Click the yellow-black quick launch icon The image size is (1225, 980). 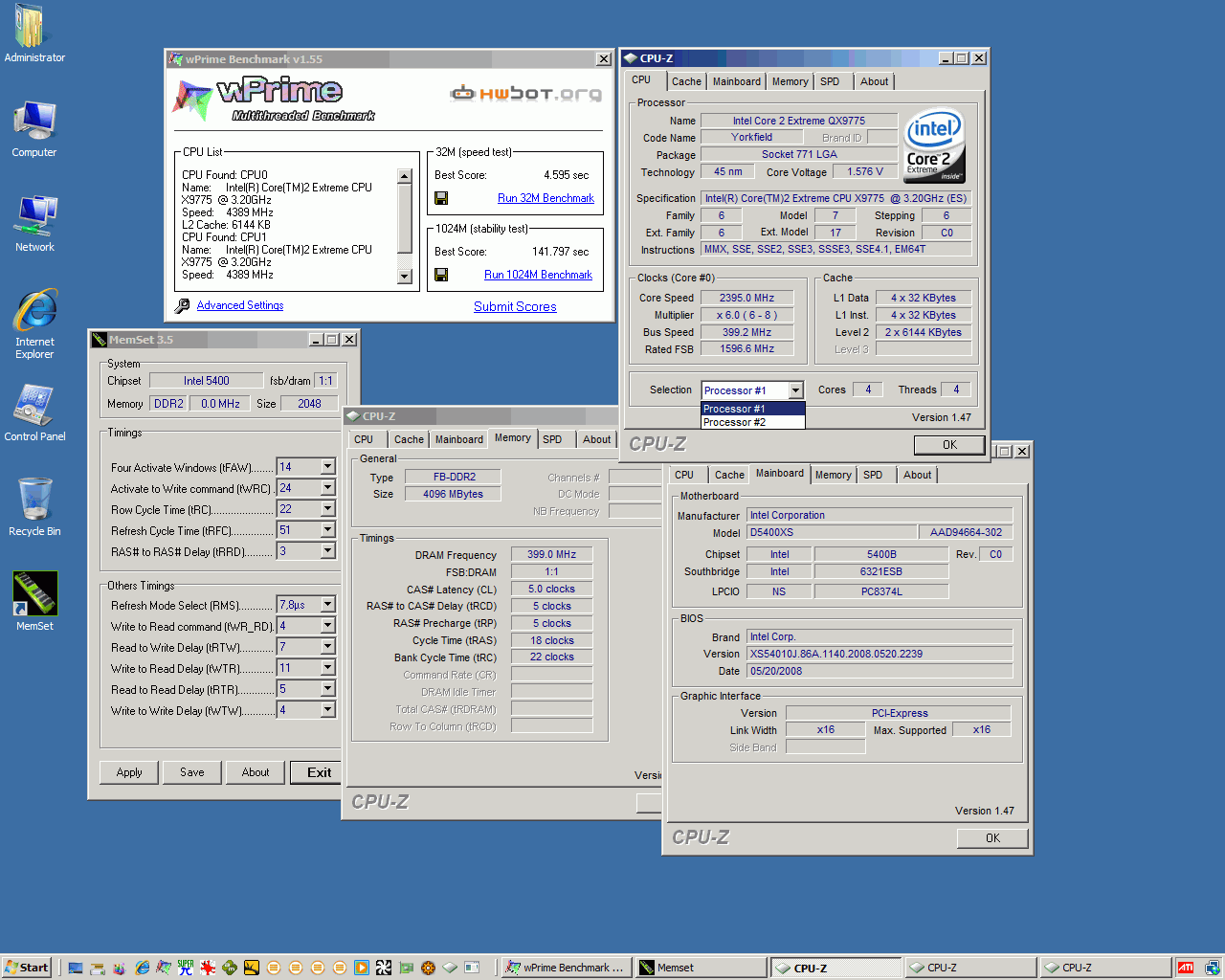point(252,968)
